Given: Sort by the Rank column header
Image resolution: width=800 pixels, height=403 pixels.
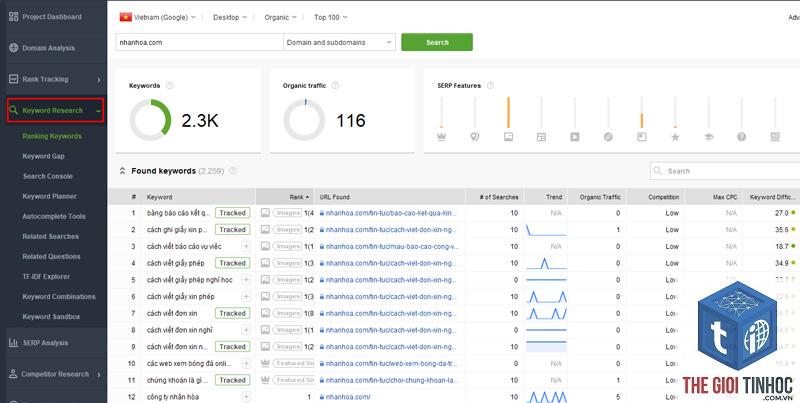Looking at the screenshot, I should click(x=285, y=197).
